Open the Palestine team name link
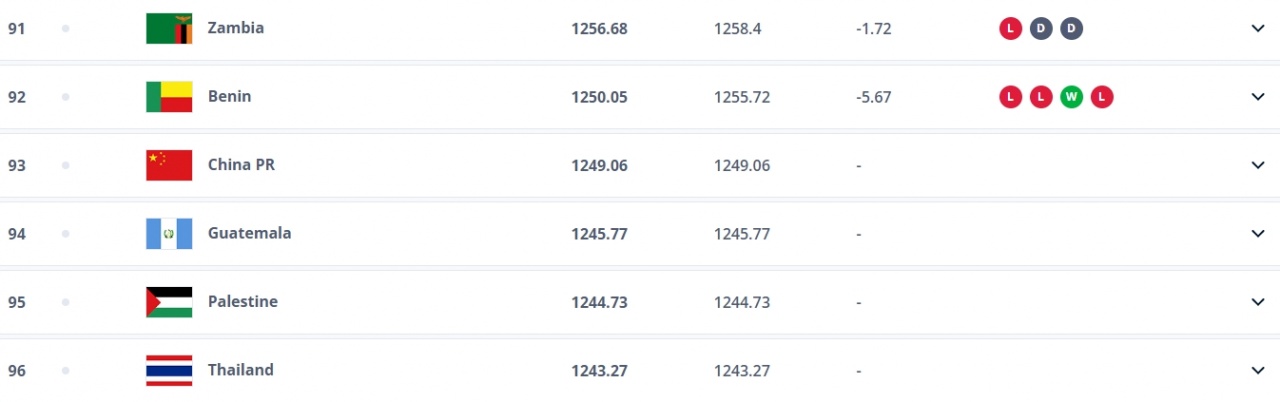 (x=243, y=302)
